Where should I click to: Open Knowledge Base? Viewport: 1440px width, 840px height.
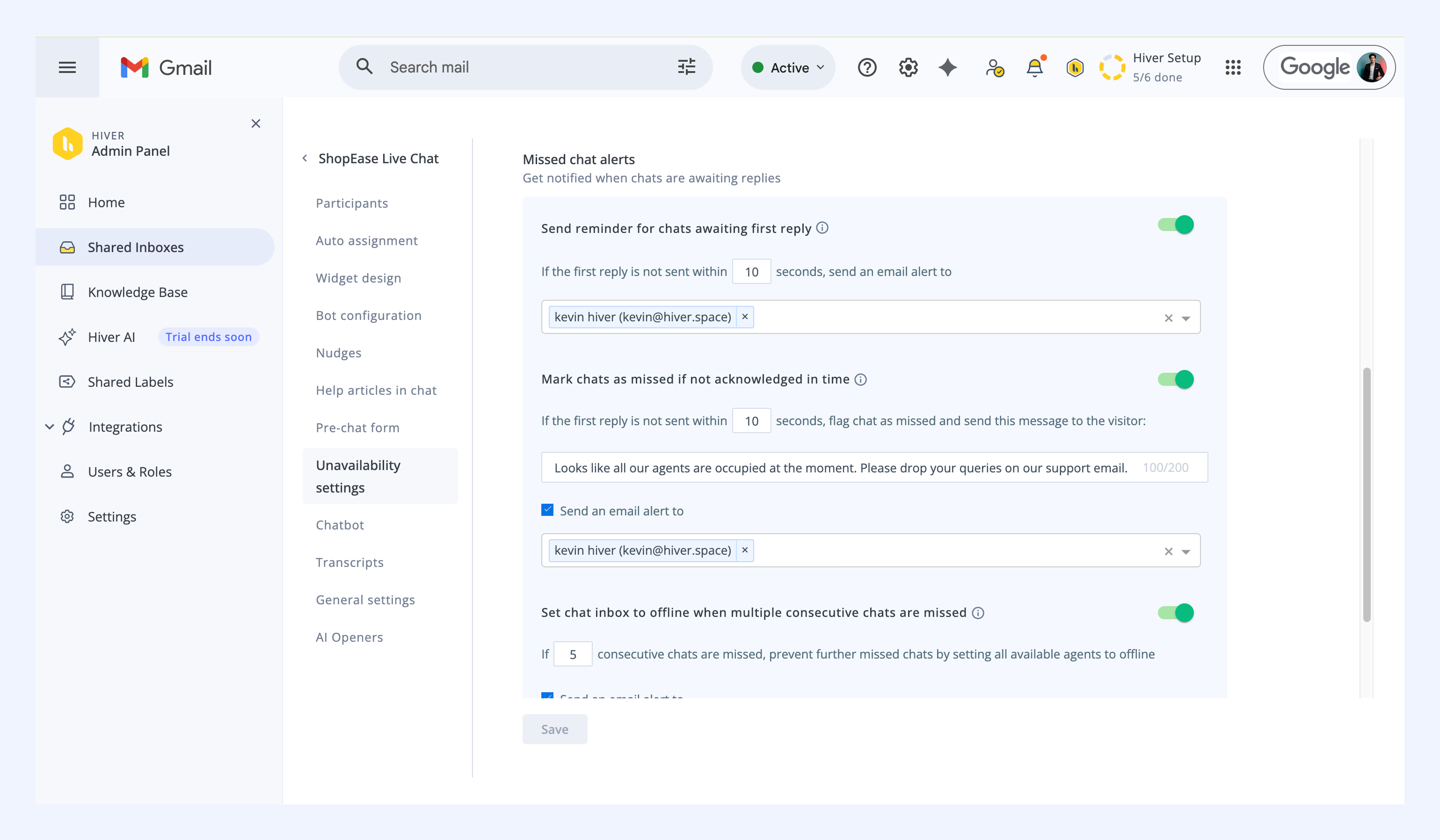155,292
